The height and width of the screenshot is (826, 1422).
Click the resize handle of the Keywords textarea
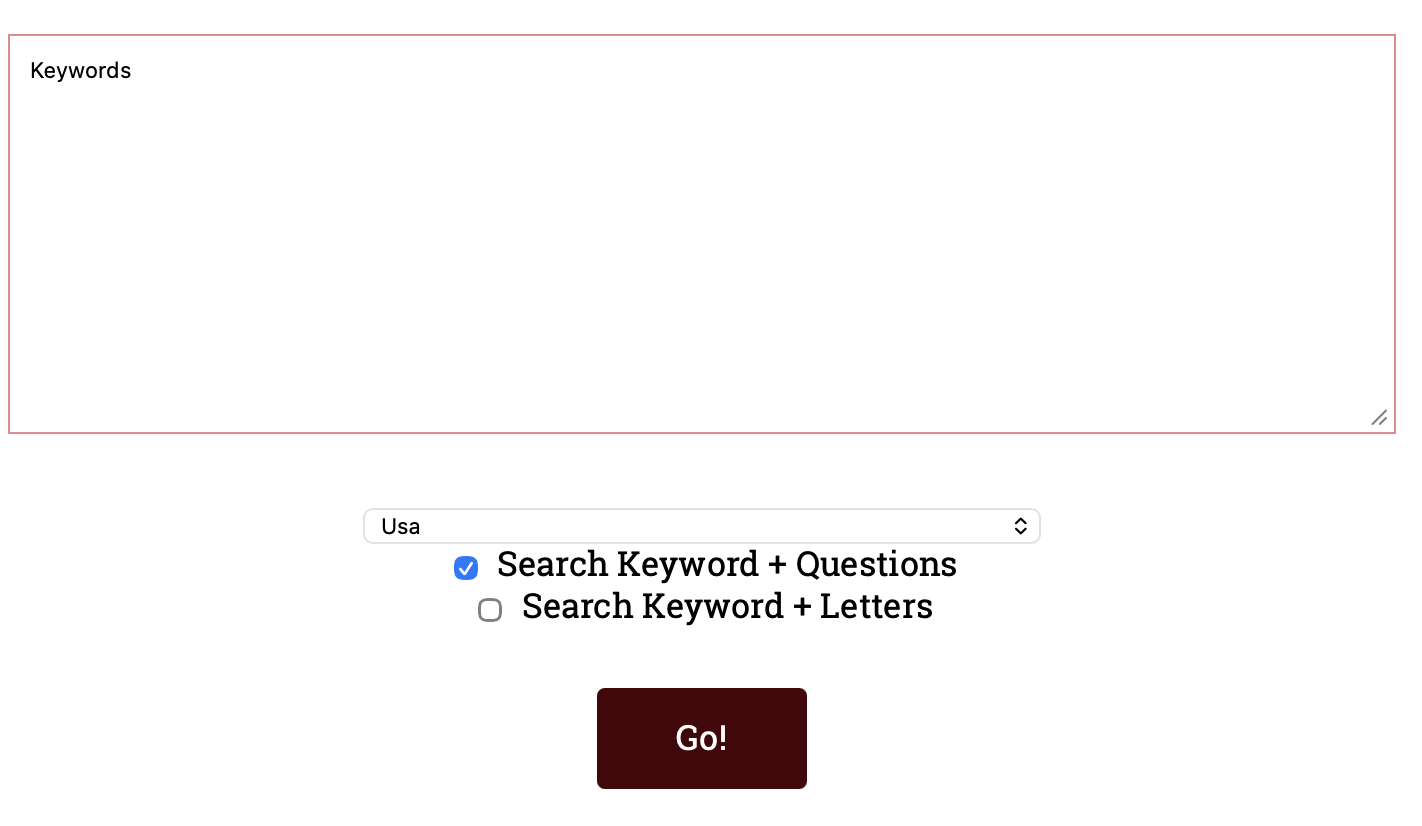click(x=1380, y=418)
